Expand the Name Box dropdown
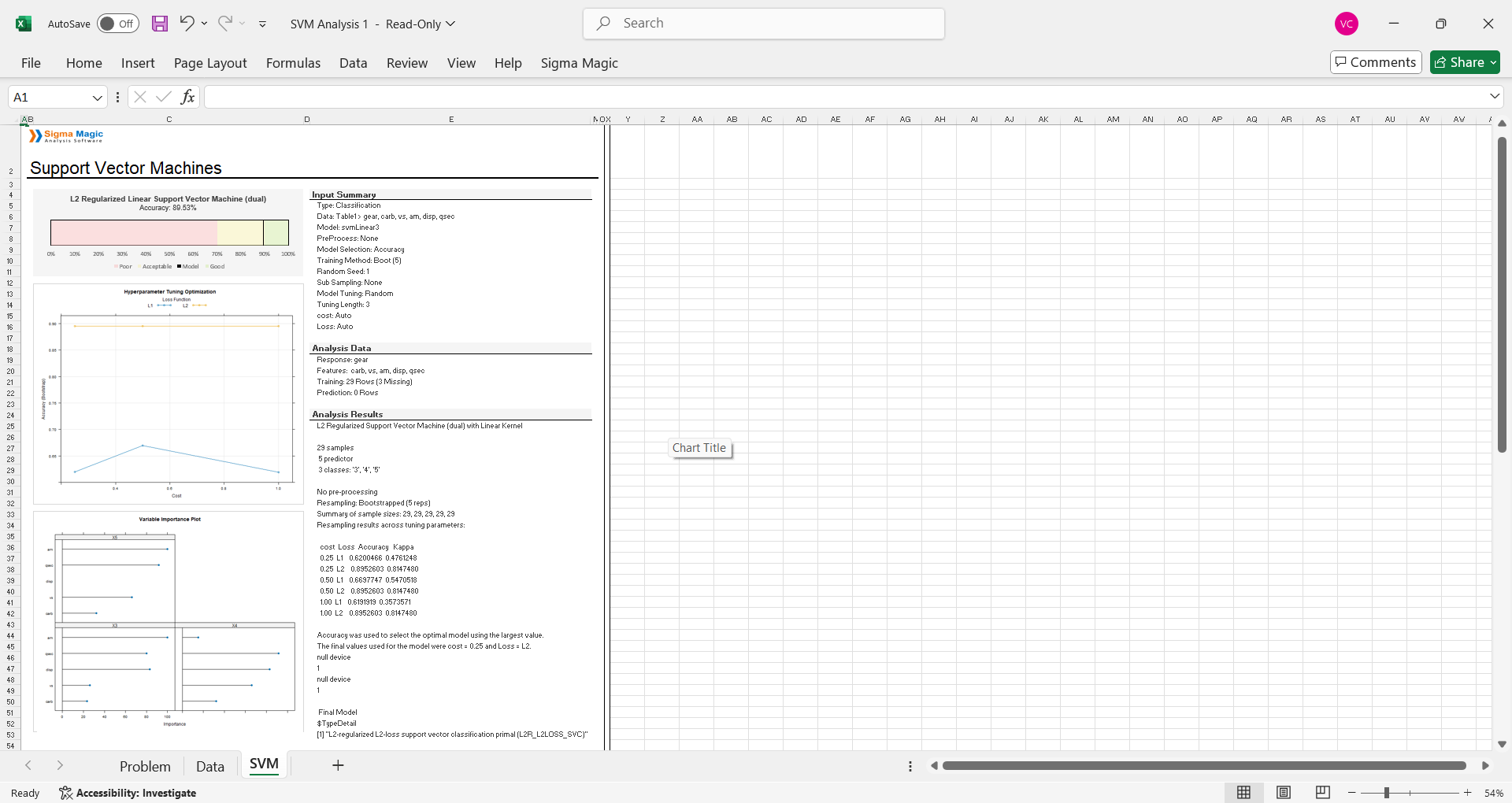This screenshot has height=803, width=1512. point(98,98)
